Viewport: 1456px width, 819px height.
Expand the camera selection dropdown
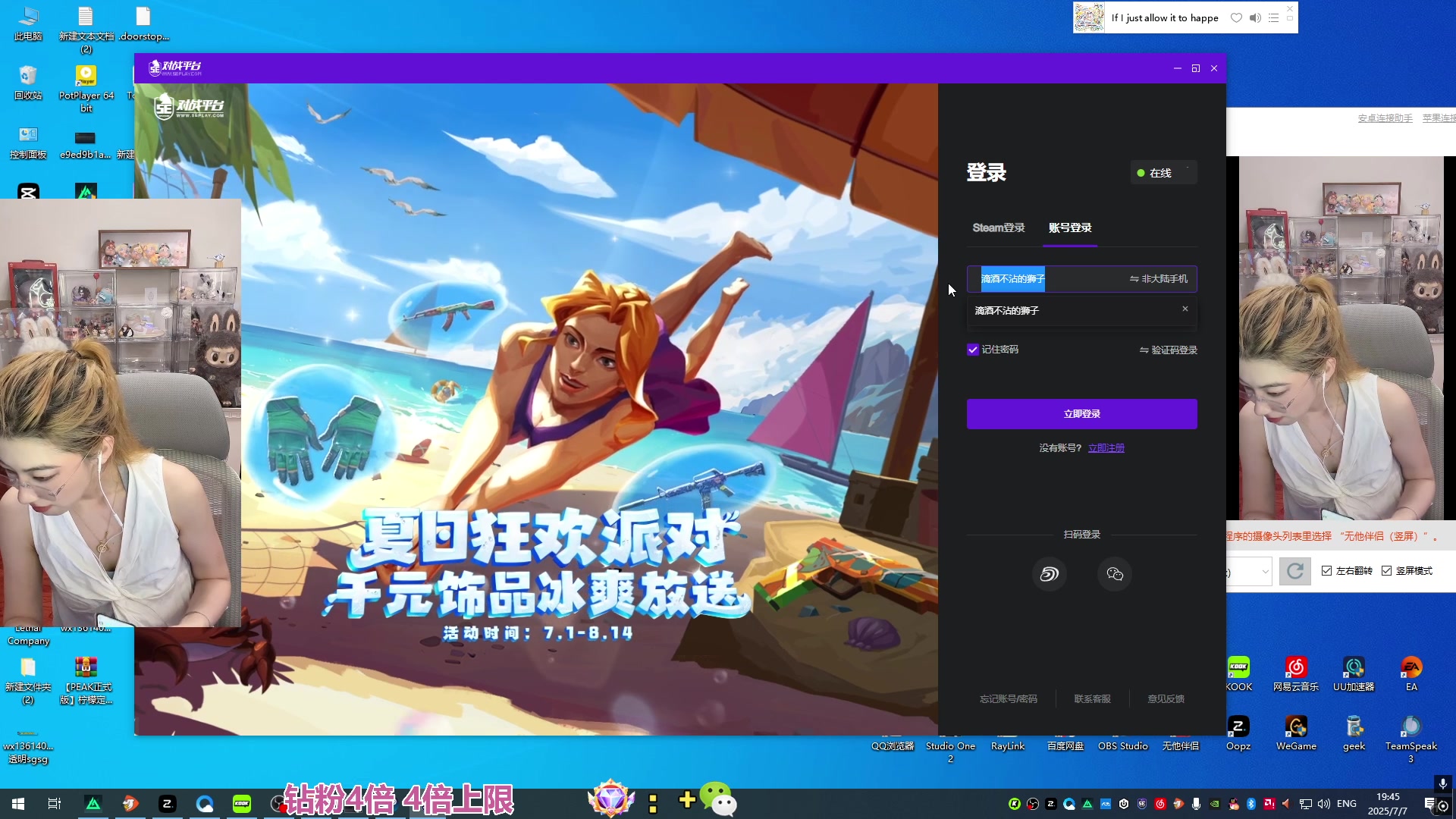[1265, 572]
